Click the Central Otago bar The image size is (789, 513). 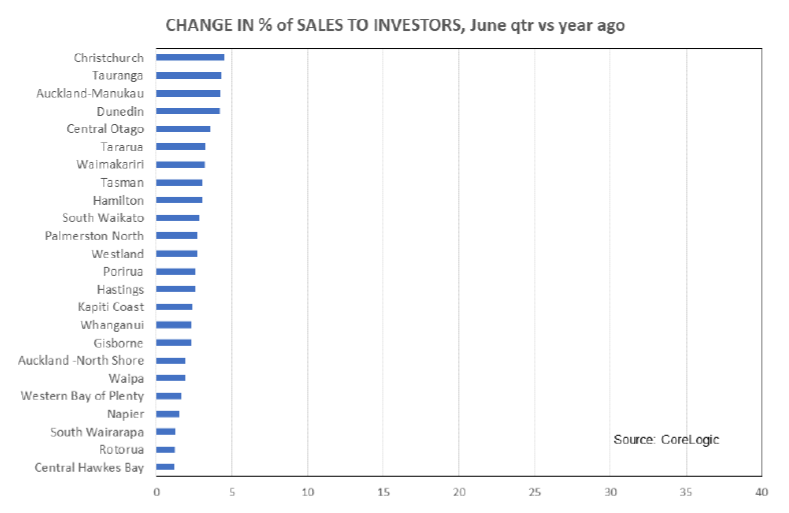click(x=183, y=129)
